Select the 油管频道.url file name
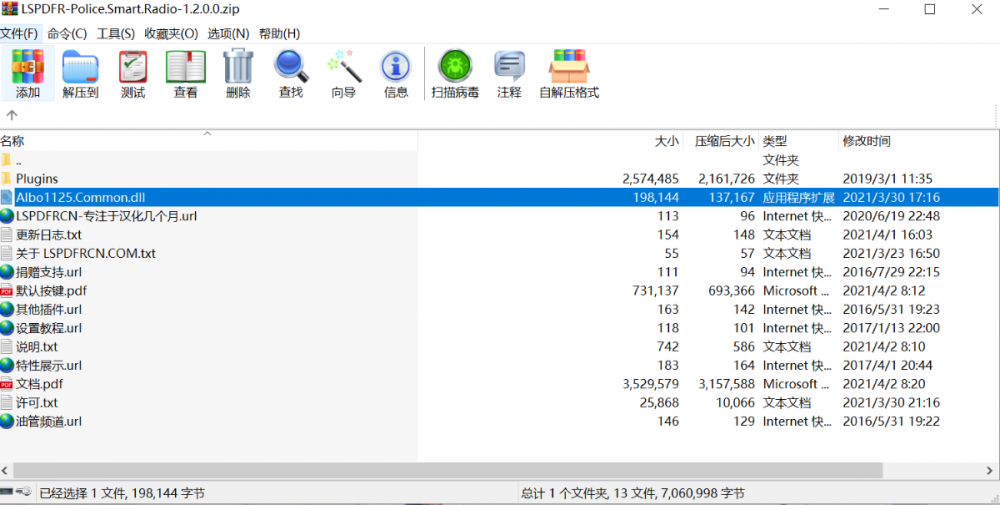 click(48, 421)
